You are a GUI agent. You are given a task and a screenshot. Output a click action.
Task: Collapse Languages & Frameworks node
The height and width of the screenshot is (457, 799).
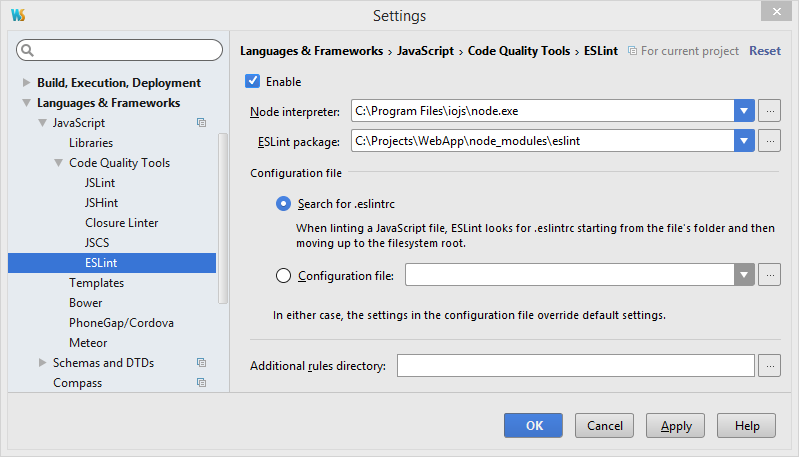[26, 103]
